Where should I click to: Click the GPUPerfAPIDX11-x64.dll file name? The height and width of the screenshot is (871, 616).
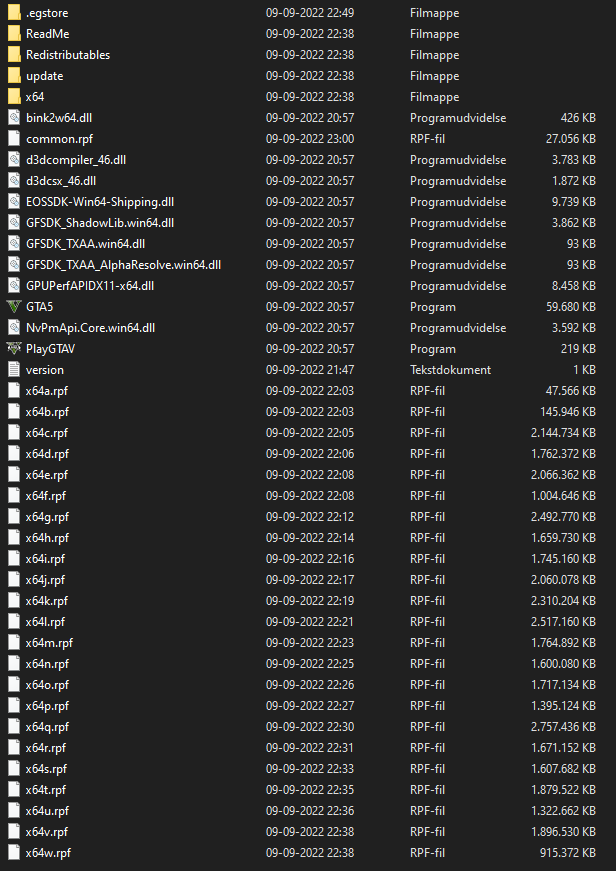[x=90, y=286]
